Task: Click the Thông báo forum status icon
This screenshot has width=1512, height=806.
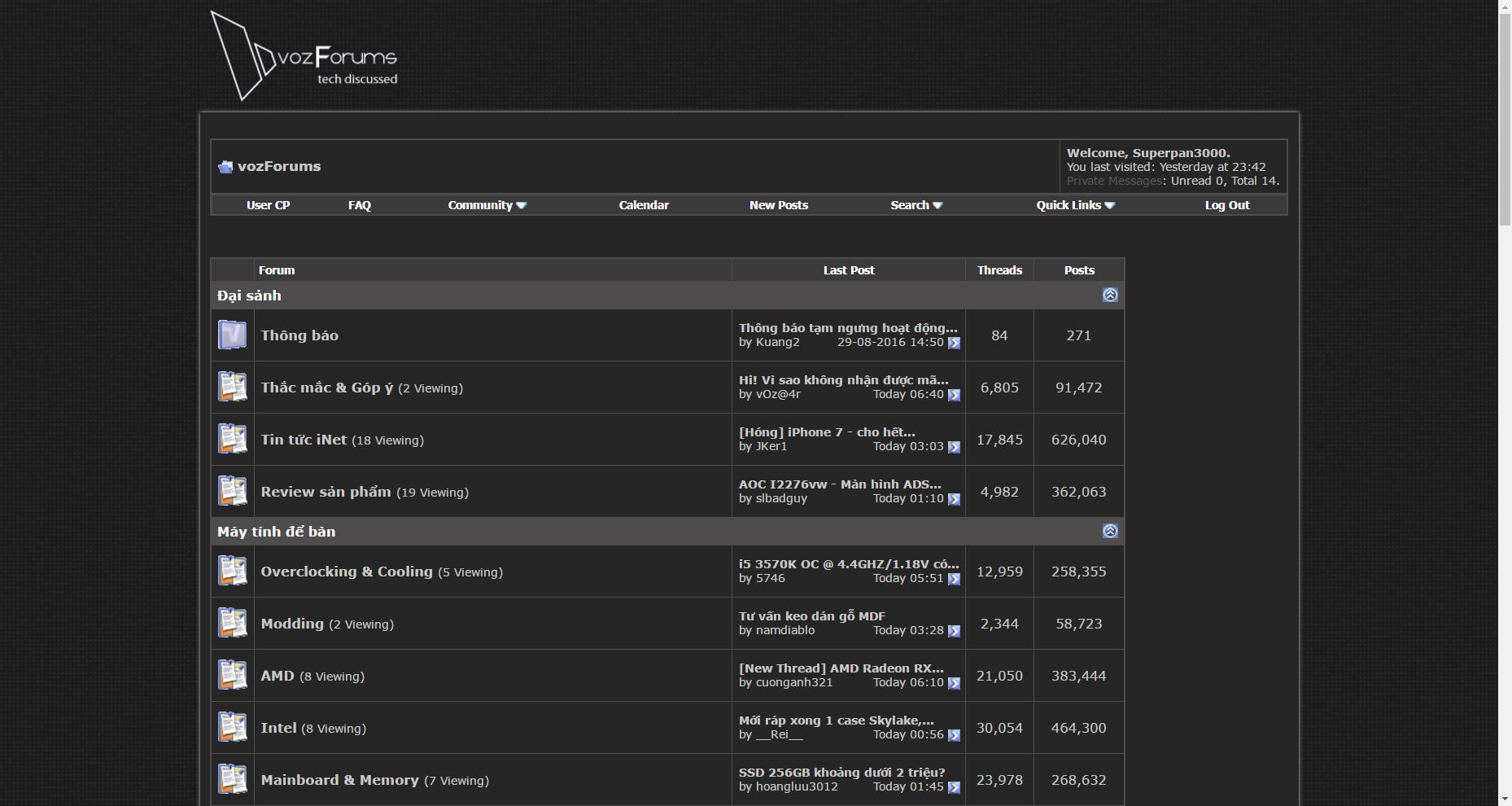Action: click(x=232, y=335)
